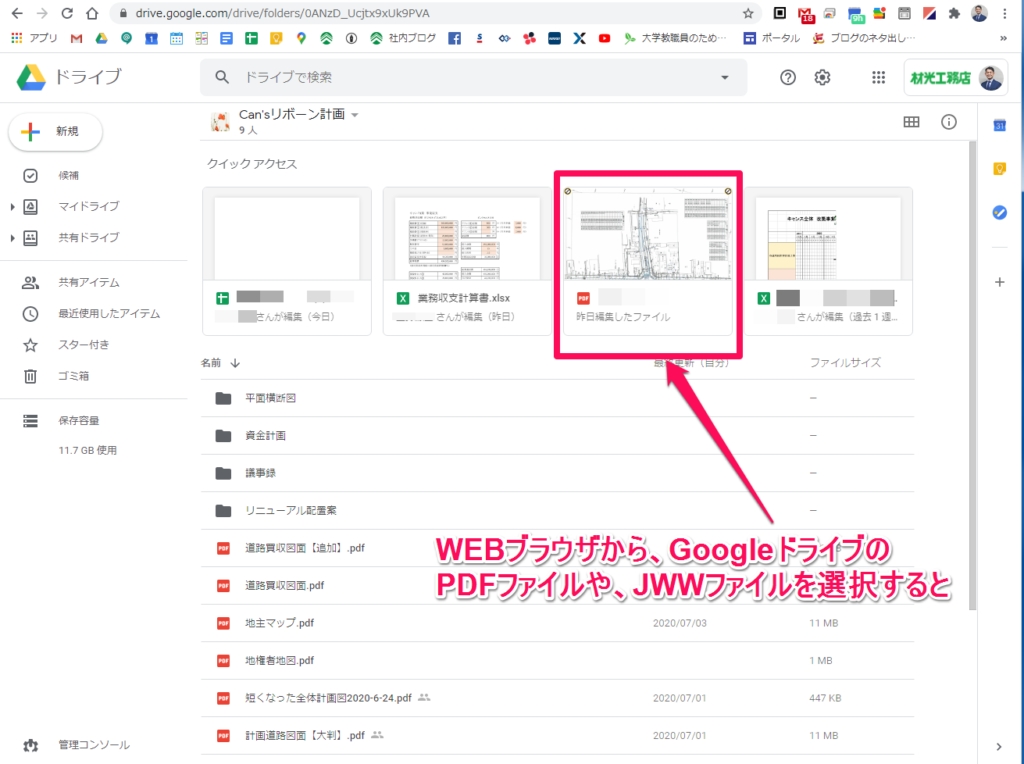1024x764 pixels.
Task: Open Google Calendar side panel icon
Action: 999,125
